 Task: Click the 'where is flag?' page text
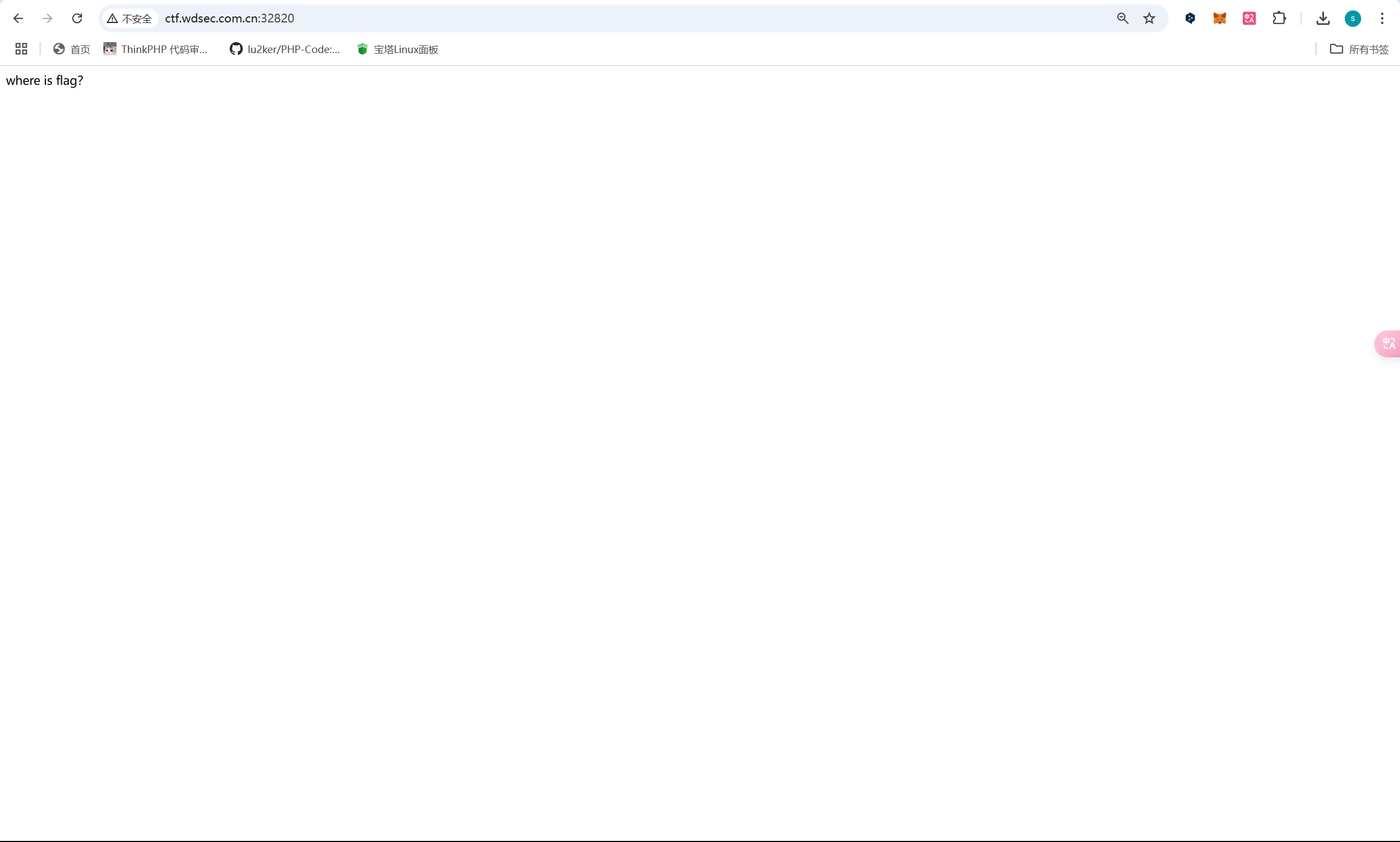click(44, 80)
